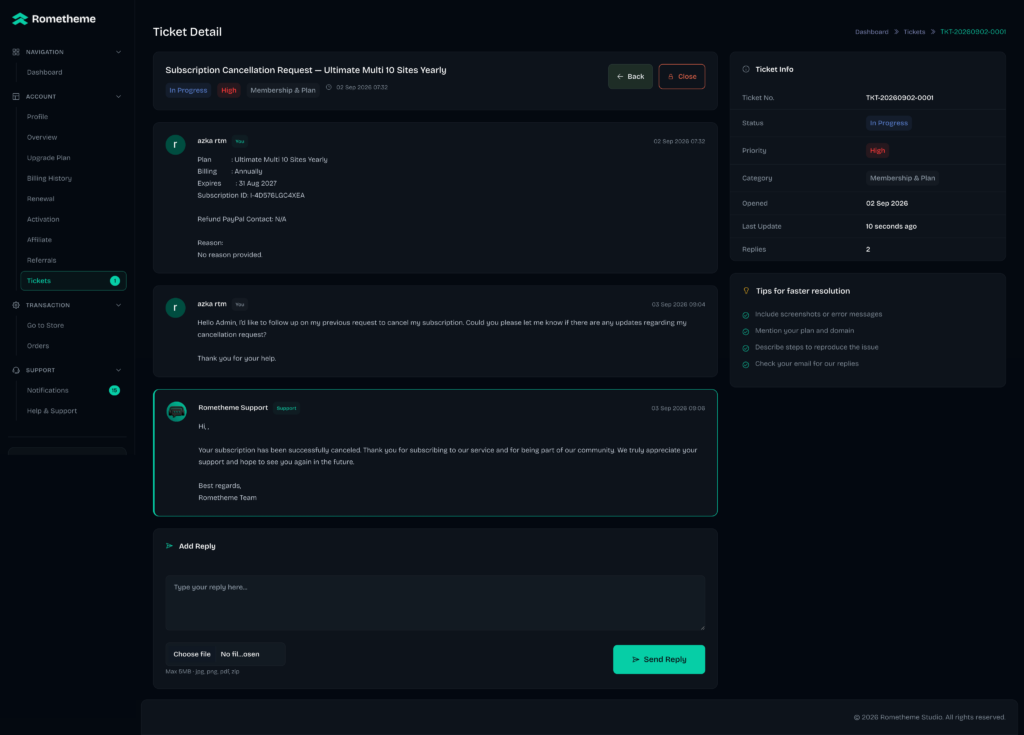Image resolution: width=1024 pixels, height=735 pixels.
Task: Go to Upgrade Plan page
Action: pos(48,157)
